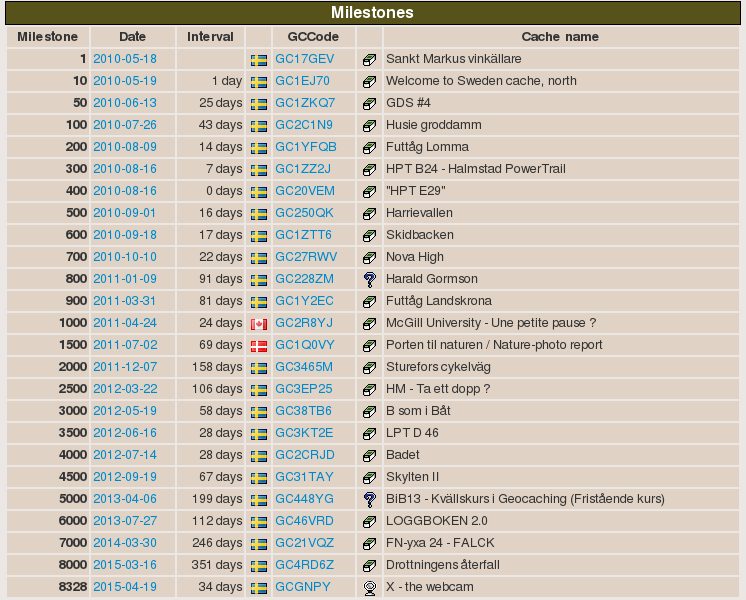Image resolution: width=746 pixels, height=600 pixels.
Task: Open date link 2010-05-18
Action: pyautogui.click(x=125, y=59)
